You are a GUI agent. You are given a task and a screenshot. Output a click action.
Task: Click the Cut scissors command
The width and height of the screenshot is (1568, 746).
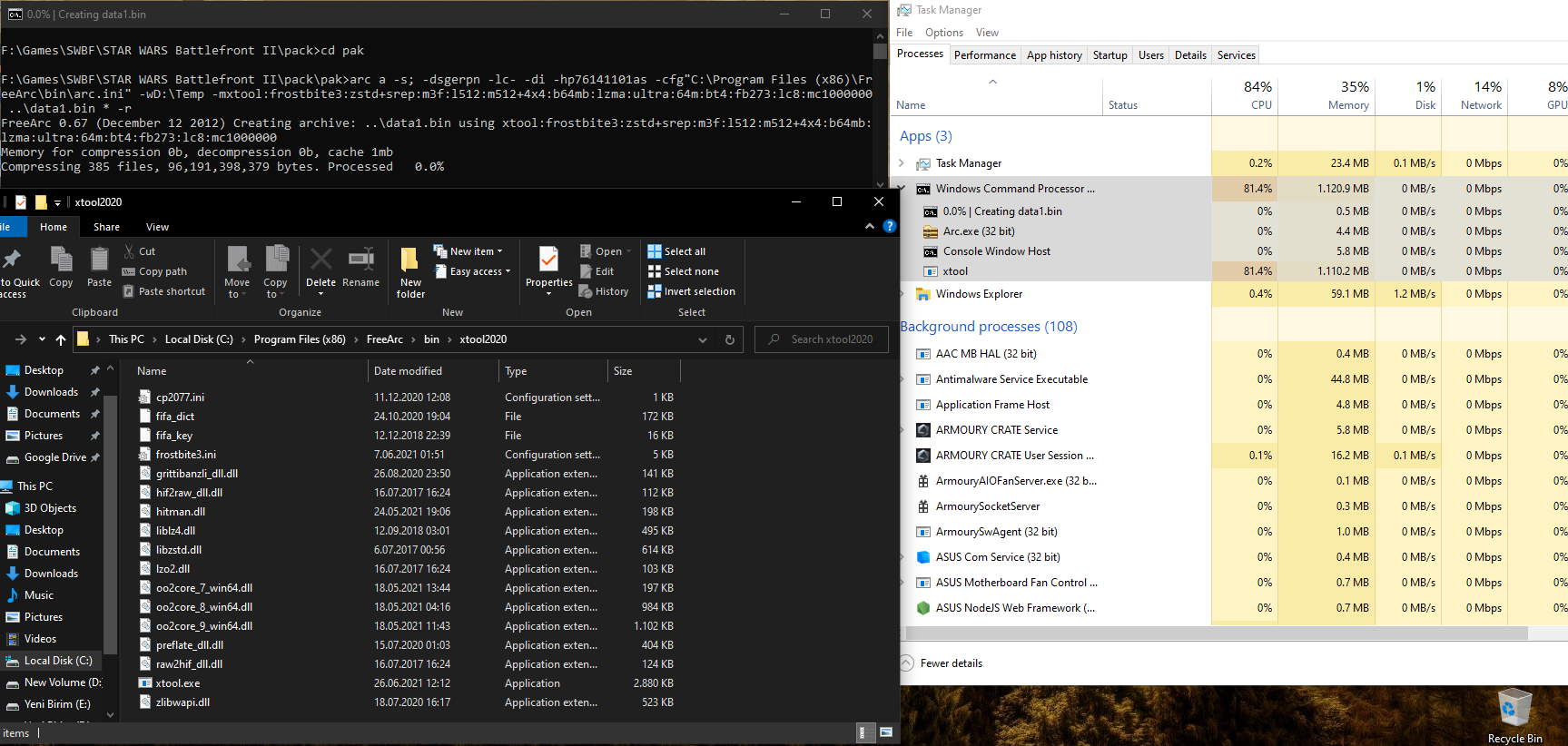[140, 251]
